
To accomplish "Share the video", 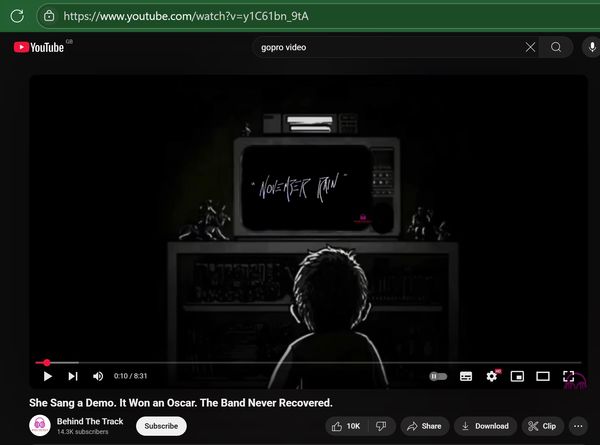I will click(424, 426).
